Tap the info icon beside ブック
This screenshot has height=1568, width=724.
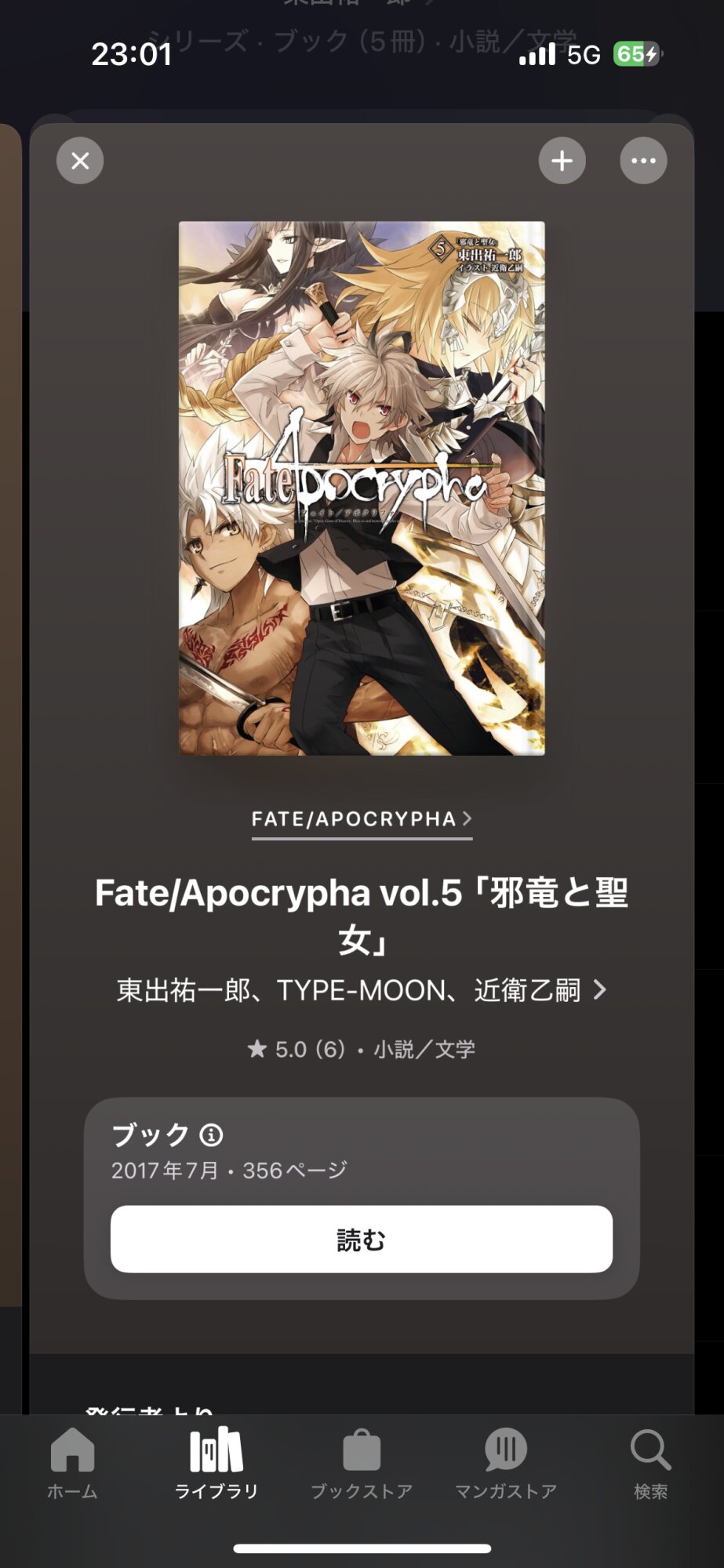tap(211, 1134)
